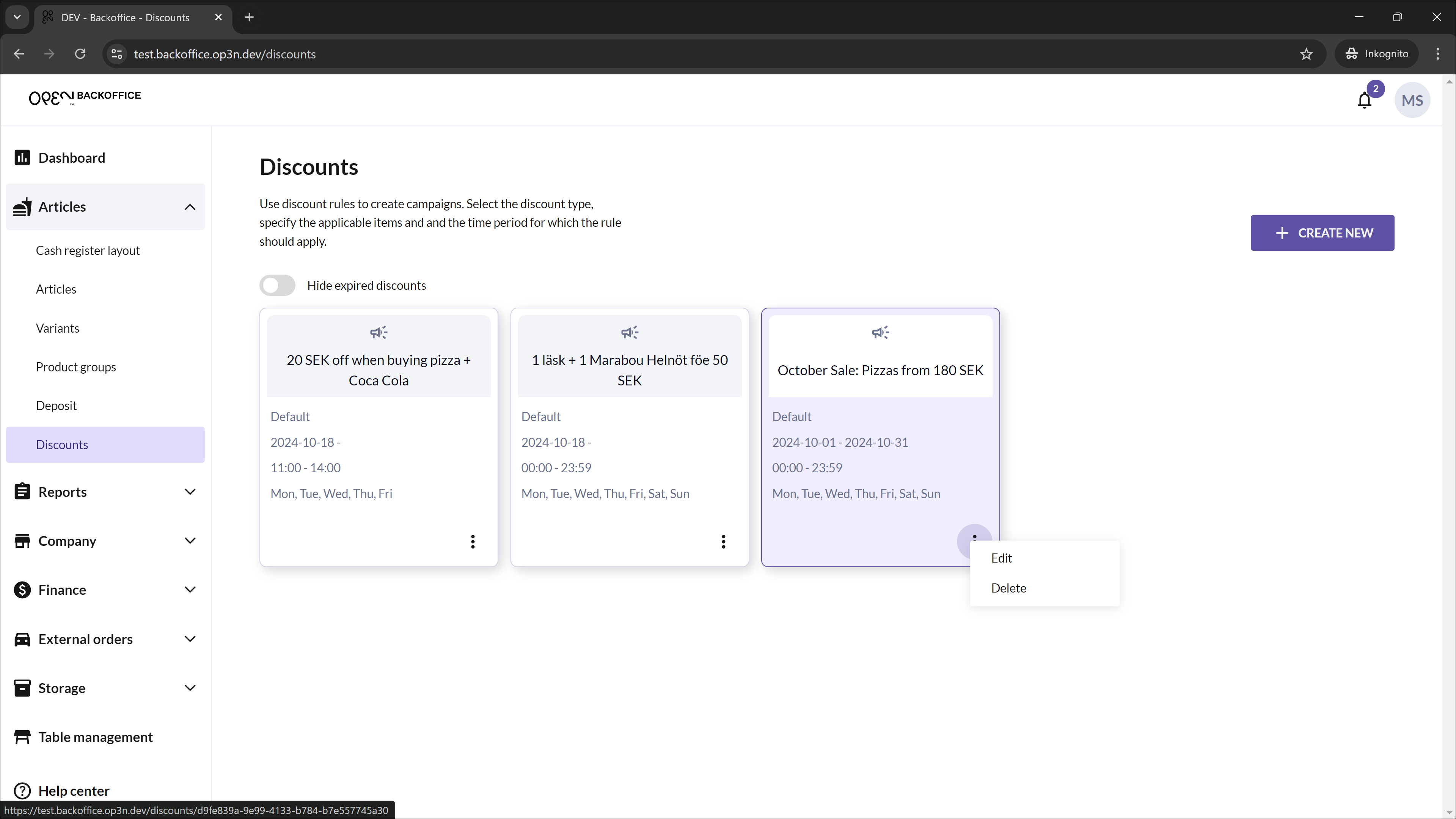Expand the Reports sidebar section

click(190, 492)
